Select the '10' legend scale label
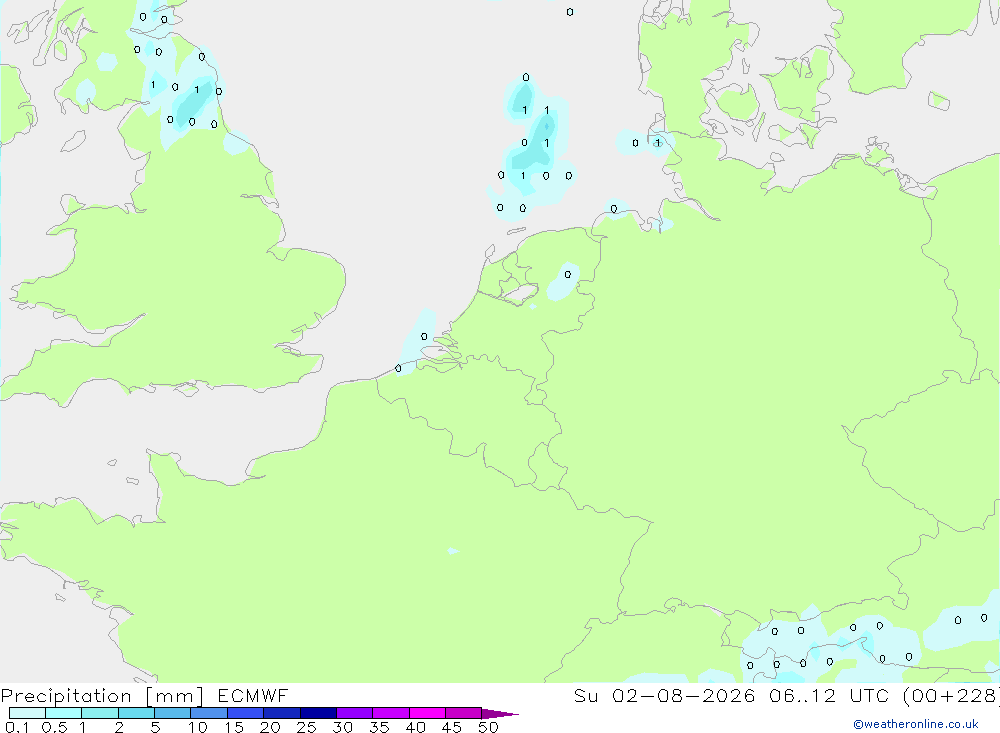 (198, 727)
